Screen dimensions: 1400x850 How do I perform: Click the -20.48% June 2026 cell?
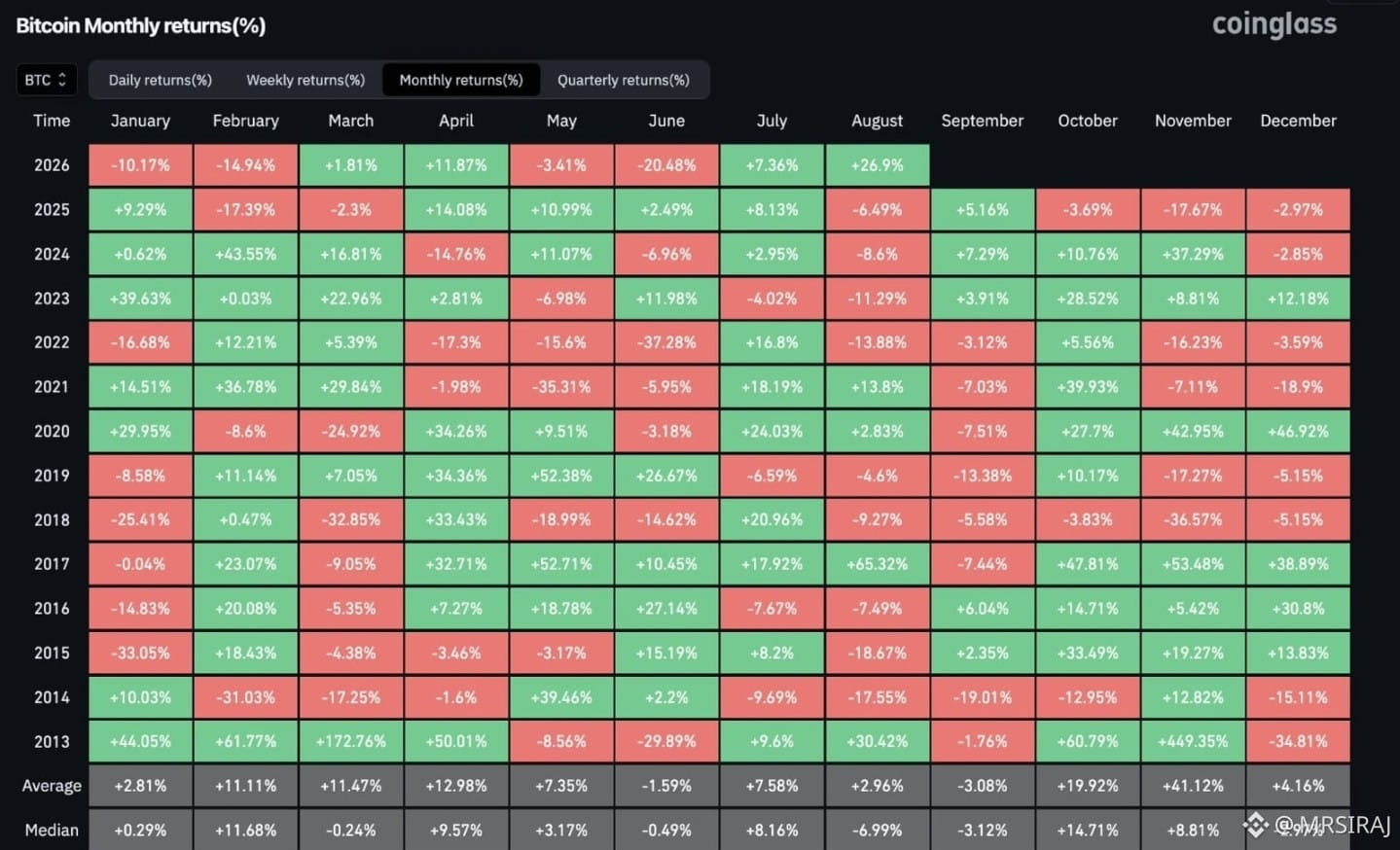pos(666,165)
